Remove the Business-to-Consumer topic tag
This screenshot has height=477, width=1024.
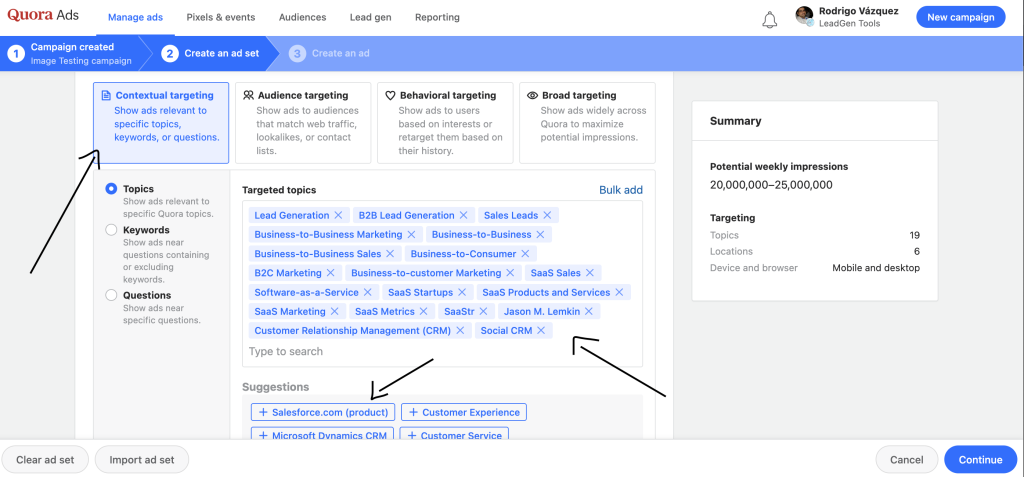pyautogui.click(x=525, y=254)
